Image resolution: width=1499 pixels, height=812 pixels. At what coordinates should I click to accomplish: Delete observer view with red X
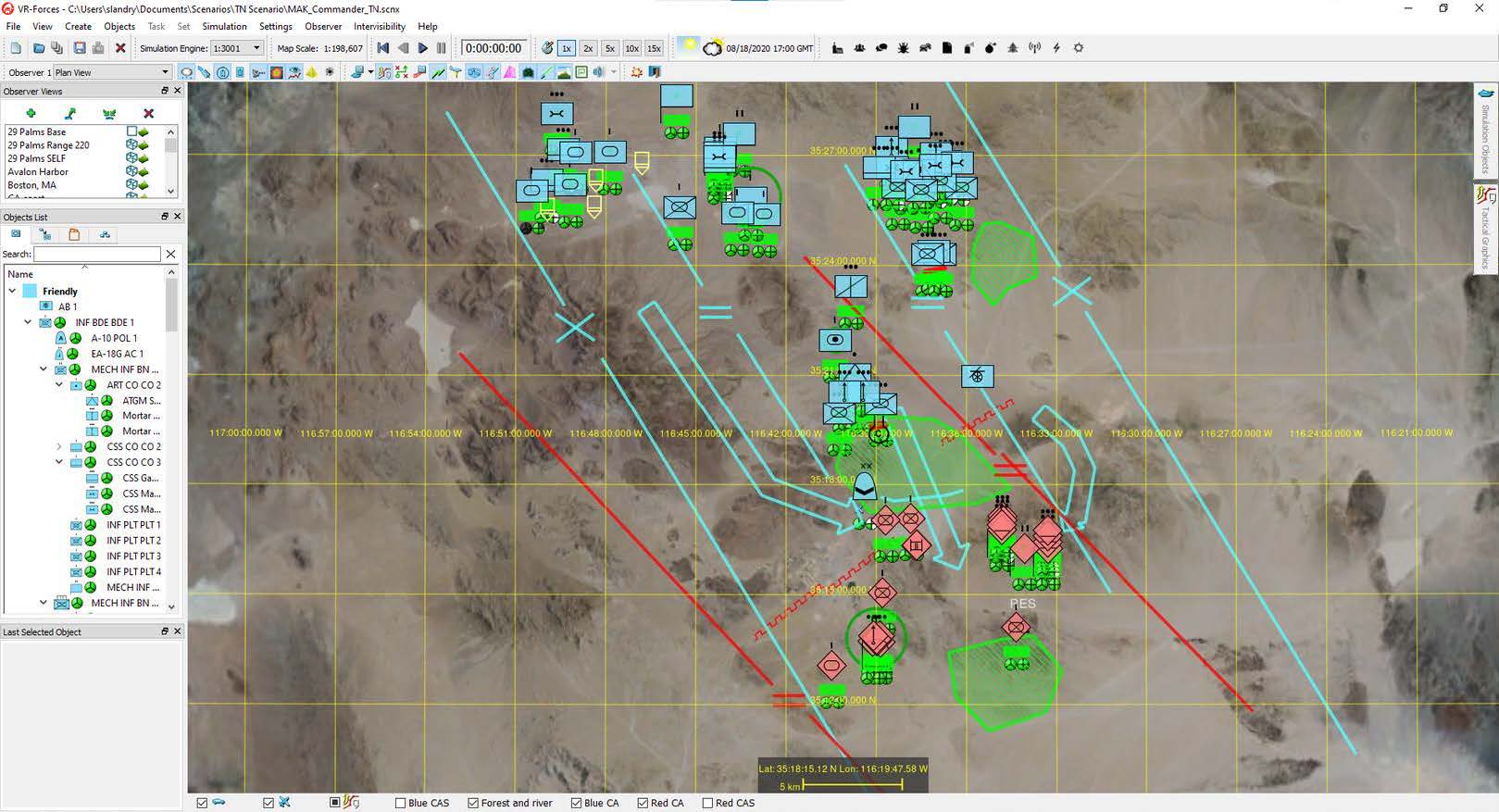[x=148, y=113]
